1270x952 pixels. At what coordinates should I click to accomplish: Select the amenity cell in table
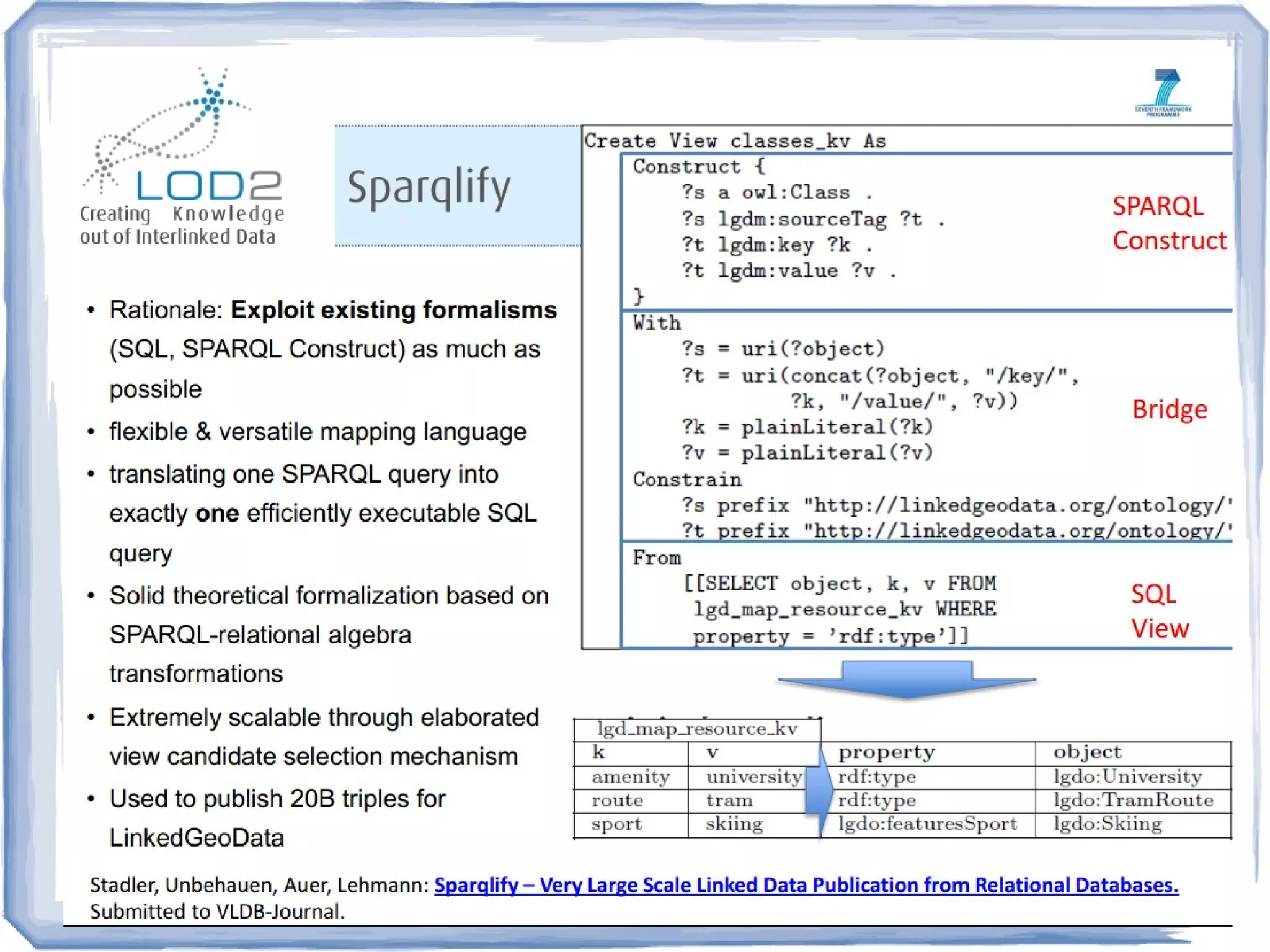click(x=631, y=777)
